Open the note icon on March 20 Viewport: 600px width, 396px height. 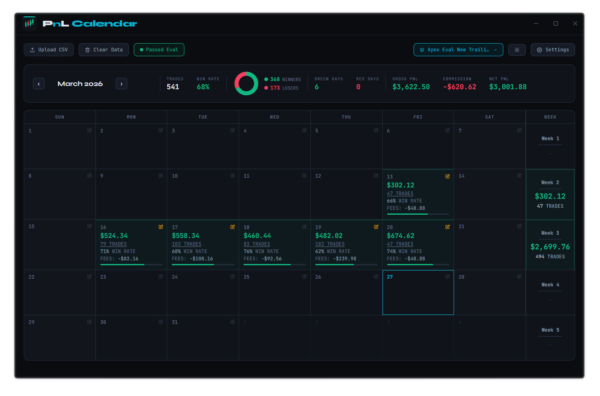click(447, 227)
